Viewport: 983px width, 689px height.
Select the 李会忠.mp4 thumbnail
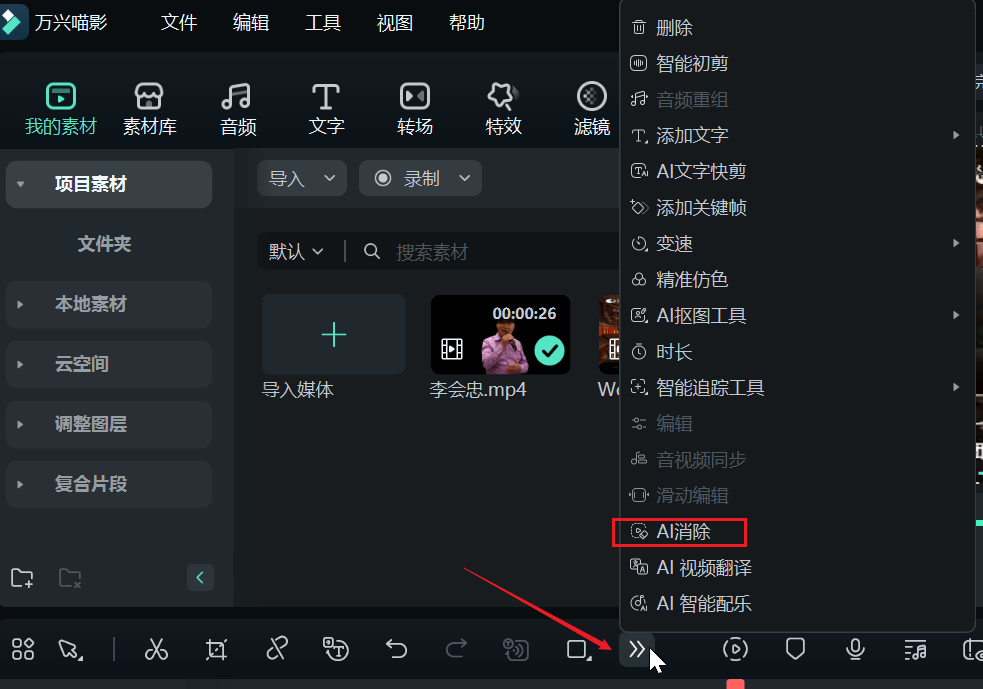pyautogui.click(x=500, y=334)
